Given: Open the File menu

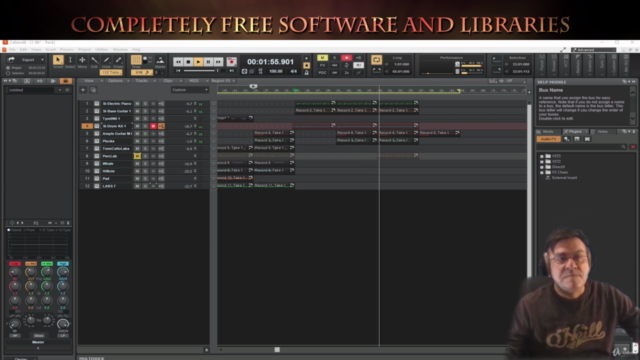Looking at the screenshot, I should [x=12, y=49].
